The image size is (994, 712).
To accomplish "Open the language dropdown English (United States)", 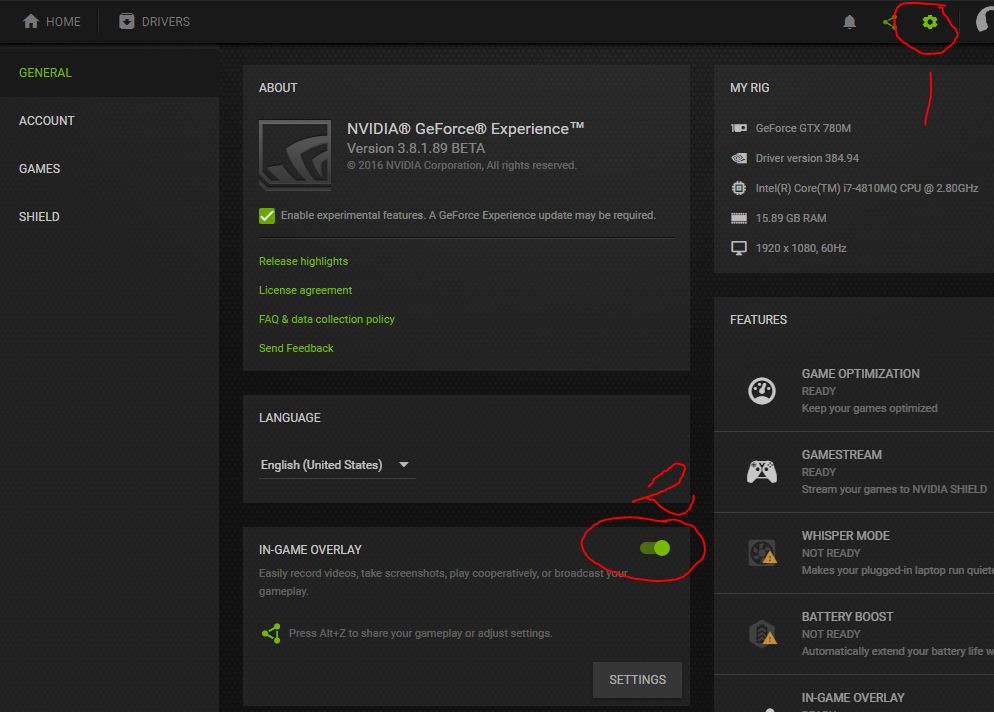I will [x=337, y=465].
